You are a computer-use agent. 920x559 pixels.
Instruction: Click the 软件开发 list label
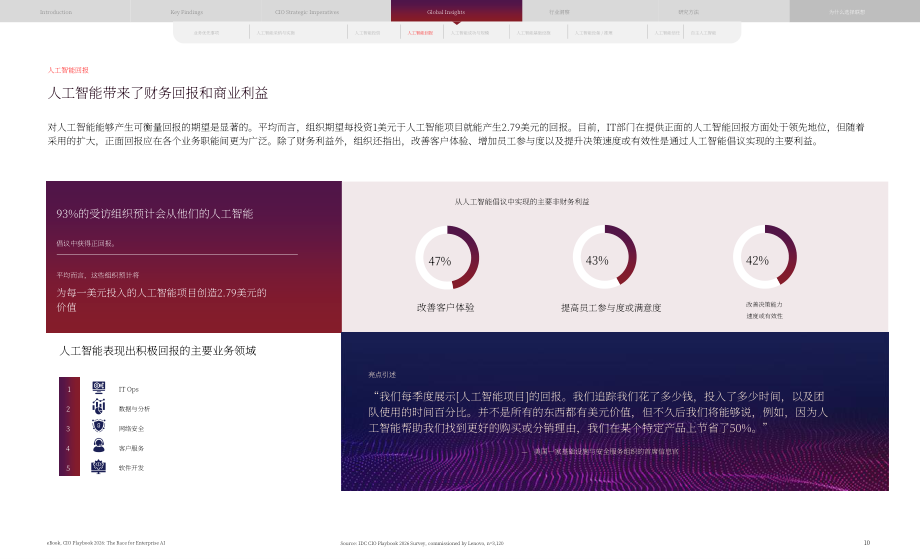pyautogui.click(x=131, y=468)
